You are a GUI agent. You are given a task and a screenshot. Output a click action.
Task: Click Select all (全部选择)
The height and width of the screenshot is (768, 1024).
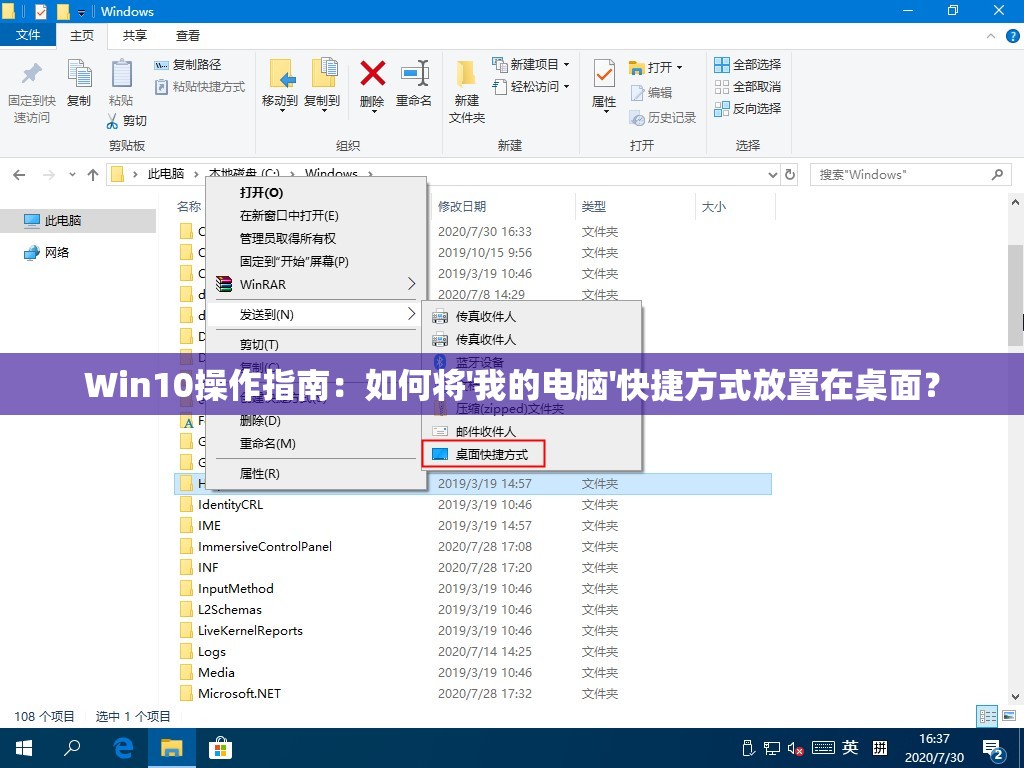pyautogui.click(x=748, y=65)
